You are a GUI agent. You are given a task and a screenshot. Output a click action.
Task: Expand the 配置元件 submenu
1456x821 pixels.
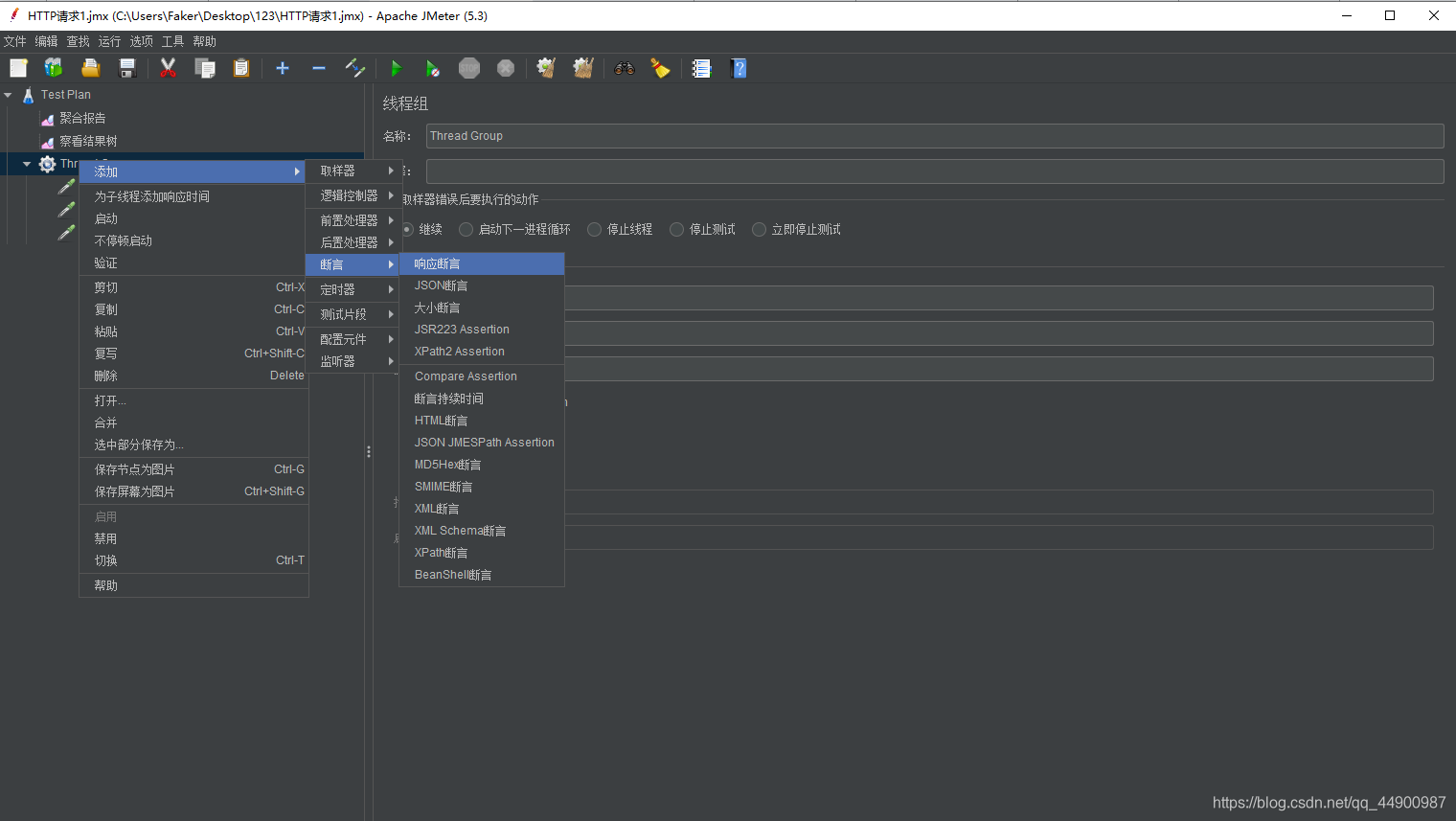353,339
